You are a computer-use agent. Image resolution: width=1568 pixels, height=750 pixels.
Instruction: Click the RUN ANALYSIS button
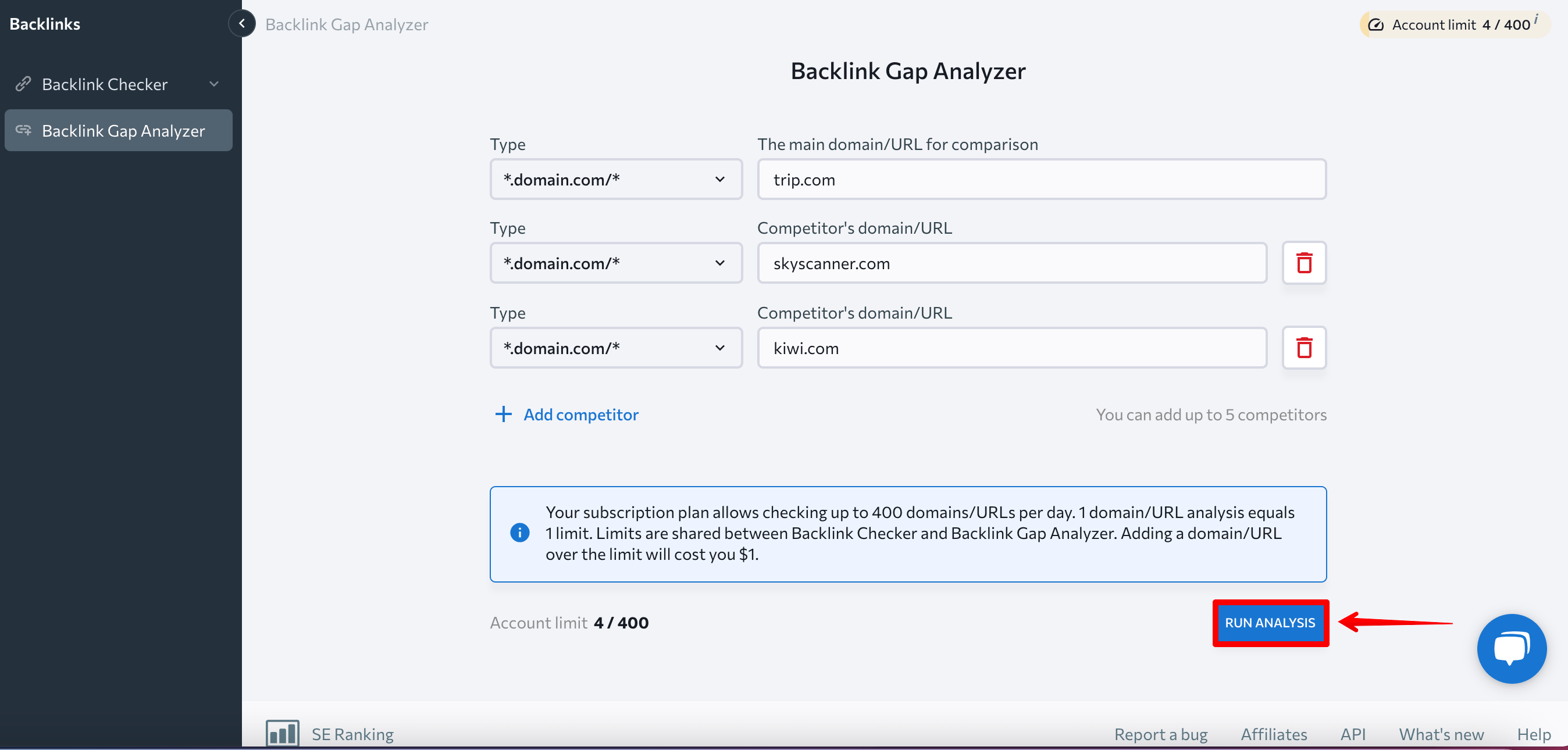click(1270, 623)
